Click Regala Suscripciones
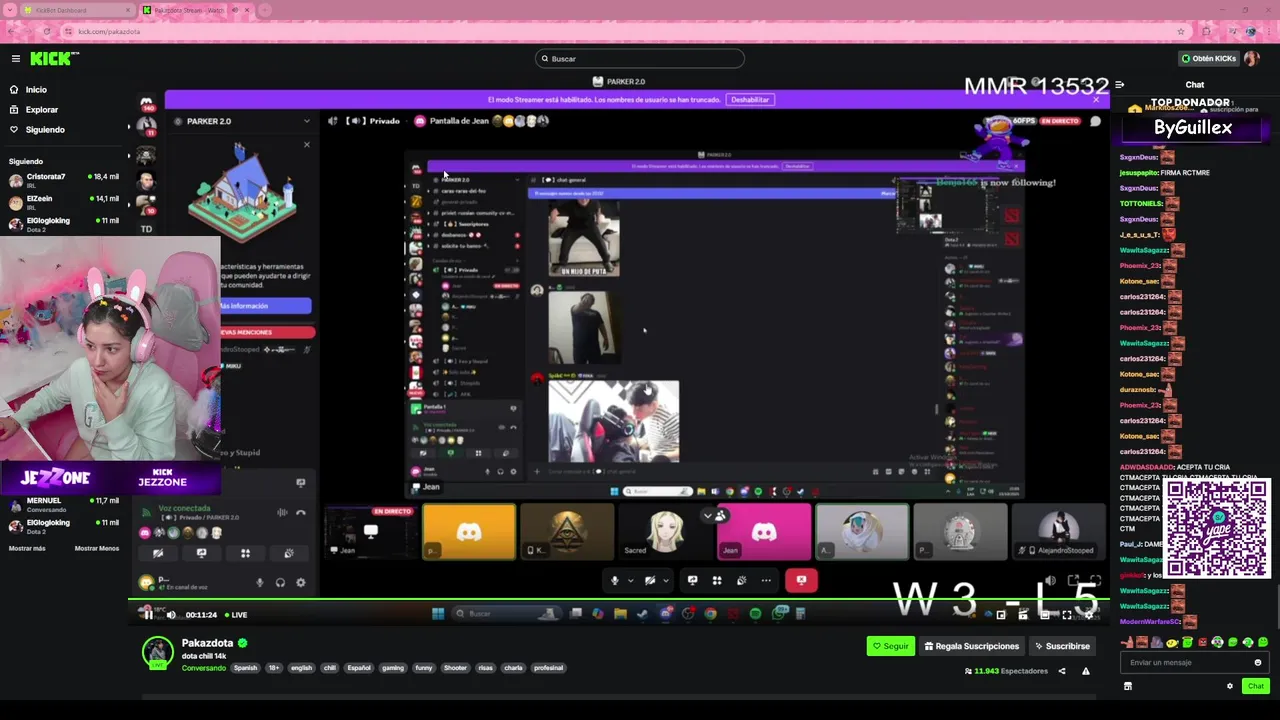 coord(971,646)
